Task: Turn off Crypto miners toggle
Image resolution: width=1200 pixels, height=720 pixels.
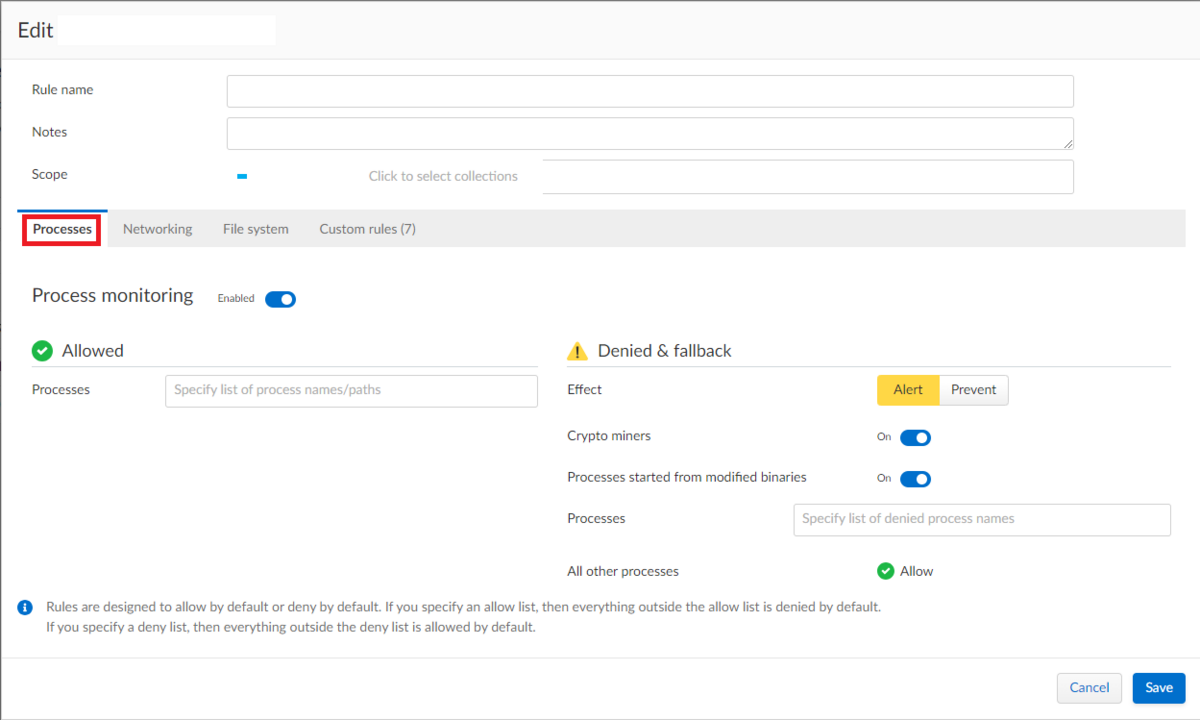Action: [x=915, y=437]
